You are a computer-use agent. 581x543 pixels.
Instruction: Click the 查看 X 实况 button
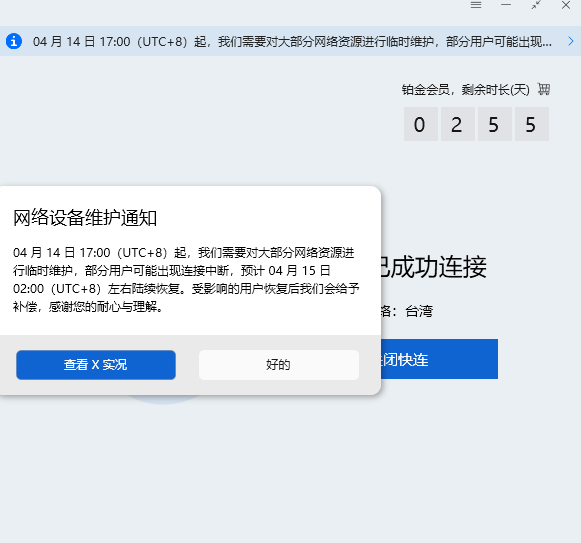[96, 365]
